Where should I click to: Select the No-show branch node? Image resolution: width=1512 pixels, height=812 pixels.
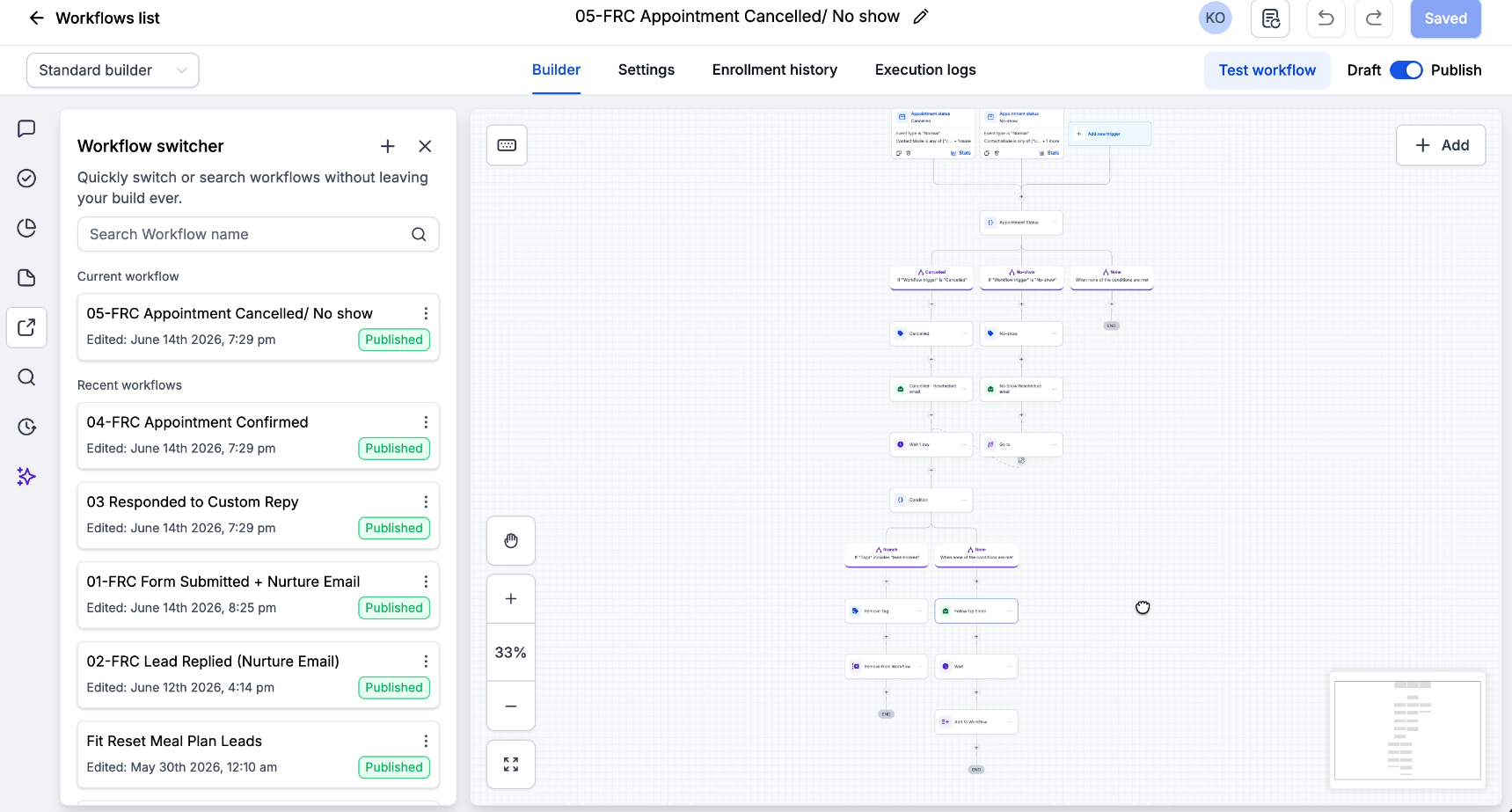[1022, 278]
